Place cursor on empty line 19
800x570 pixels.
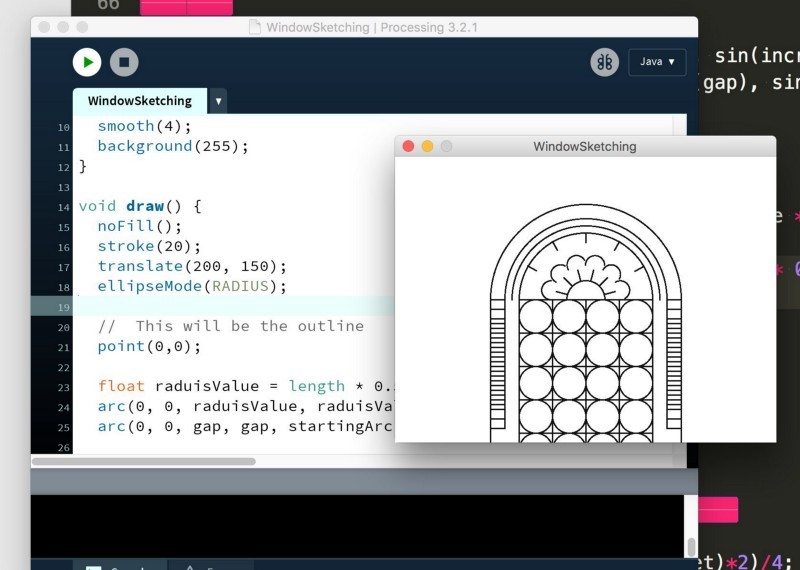pos(235,307)
